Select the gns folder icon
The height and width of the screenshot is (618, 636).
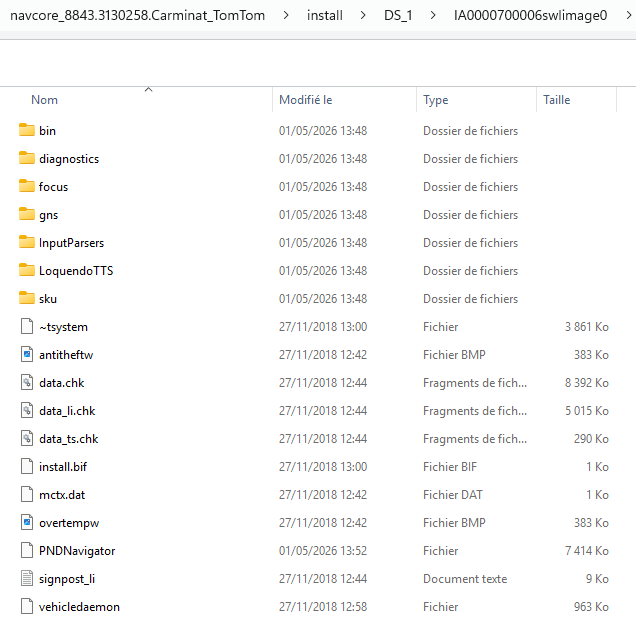click(27, 214)
